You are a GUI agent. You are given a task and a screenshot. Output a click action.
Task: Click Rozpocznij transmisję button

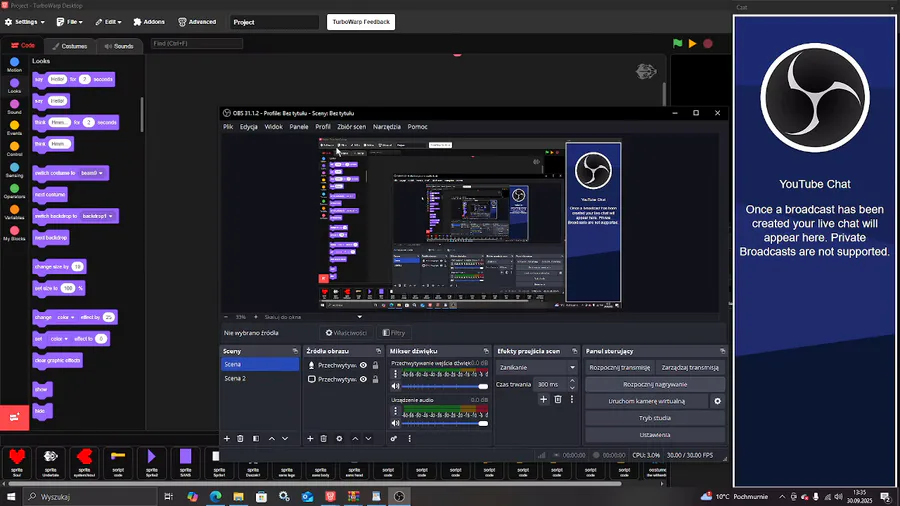pos(619,368)
